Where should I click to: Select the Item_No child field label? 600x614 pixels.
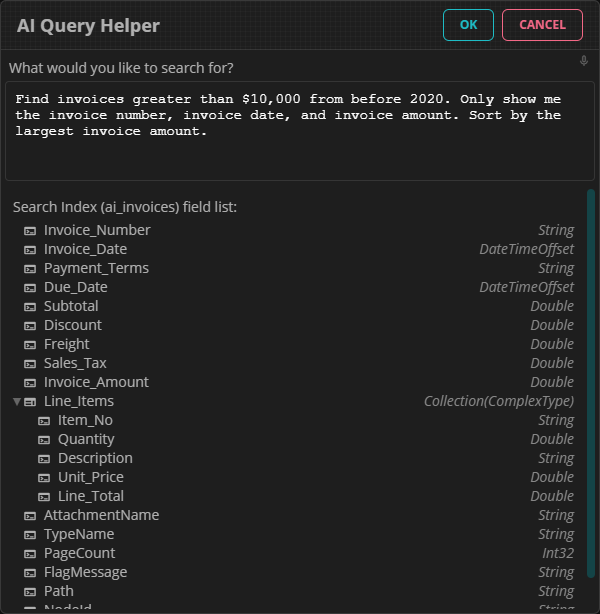[x=85, y=420]
